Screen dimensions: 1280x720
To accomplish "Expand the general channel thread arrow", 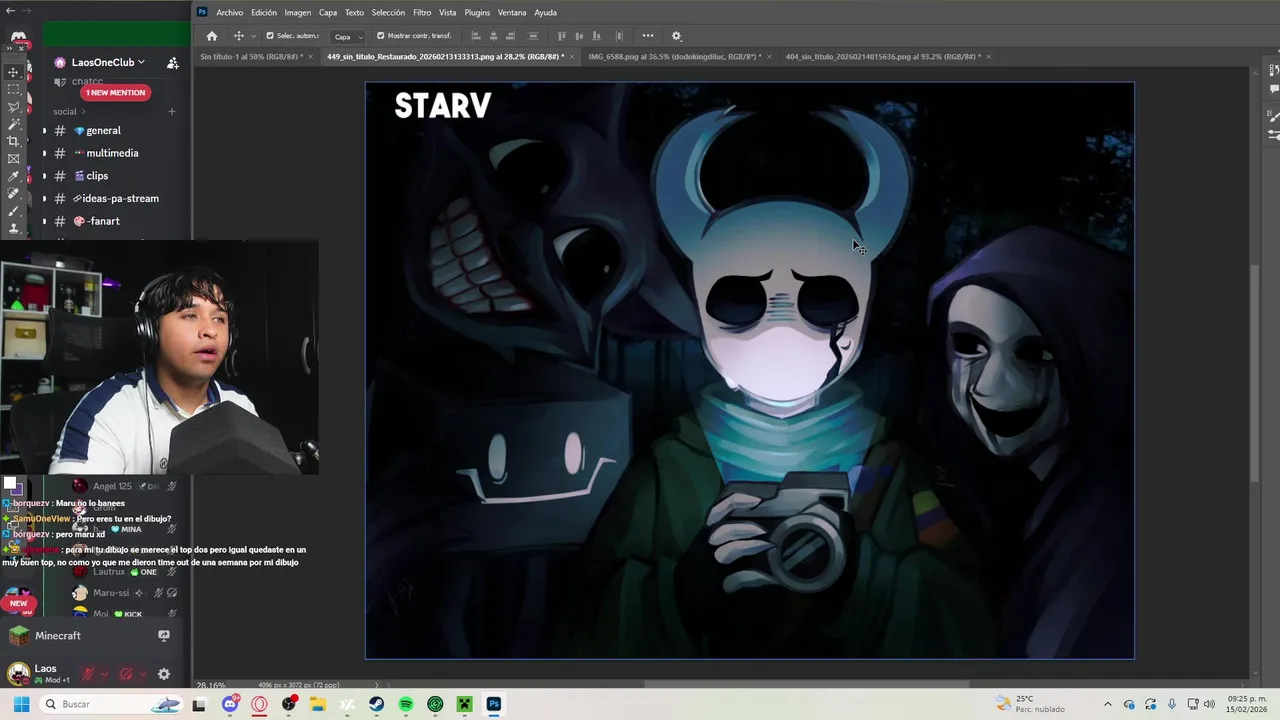I will click(x=44, y=131).
